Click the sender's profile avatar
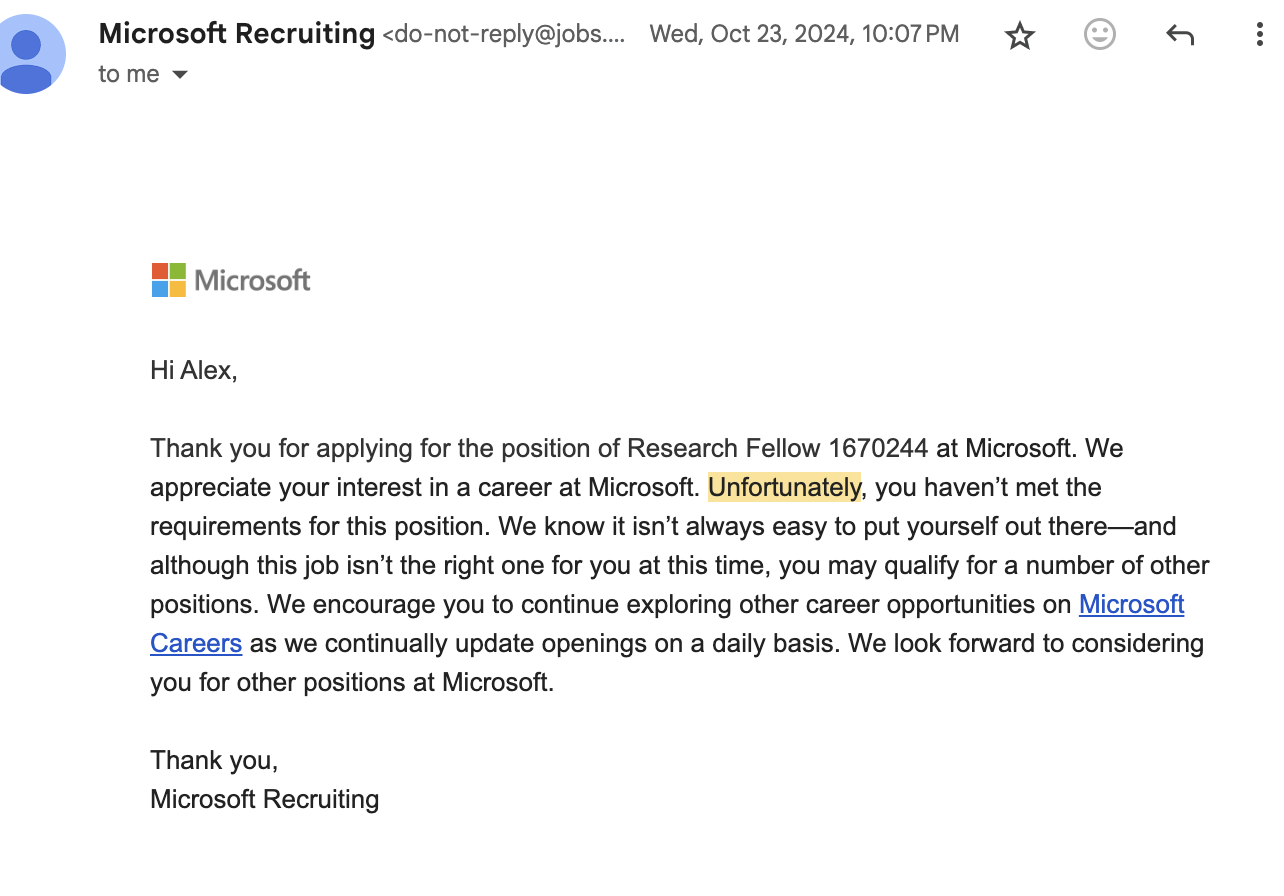The height and width of the screenshot is (896, 1284). tap(28, 55)
